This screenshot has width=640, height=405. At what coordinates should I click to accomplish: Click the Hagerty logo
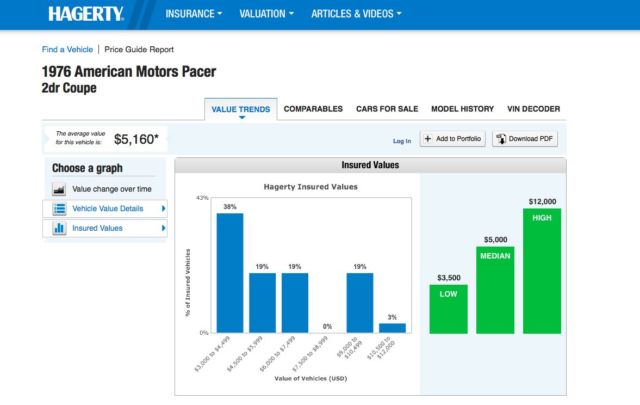click(86, 14)
